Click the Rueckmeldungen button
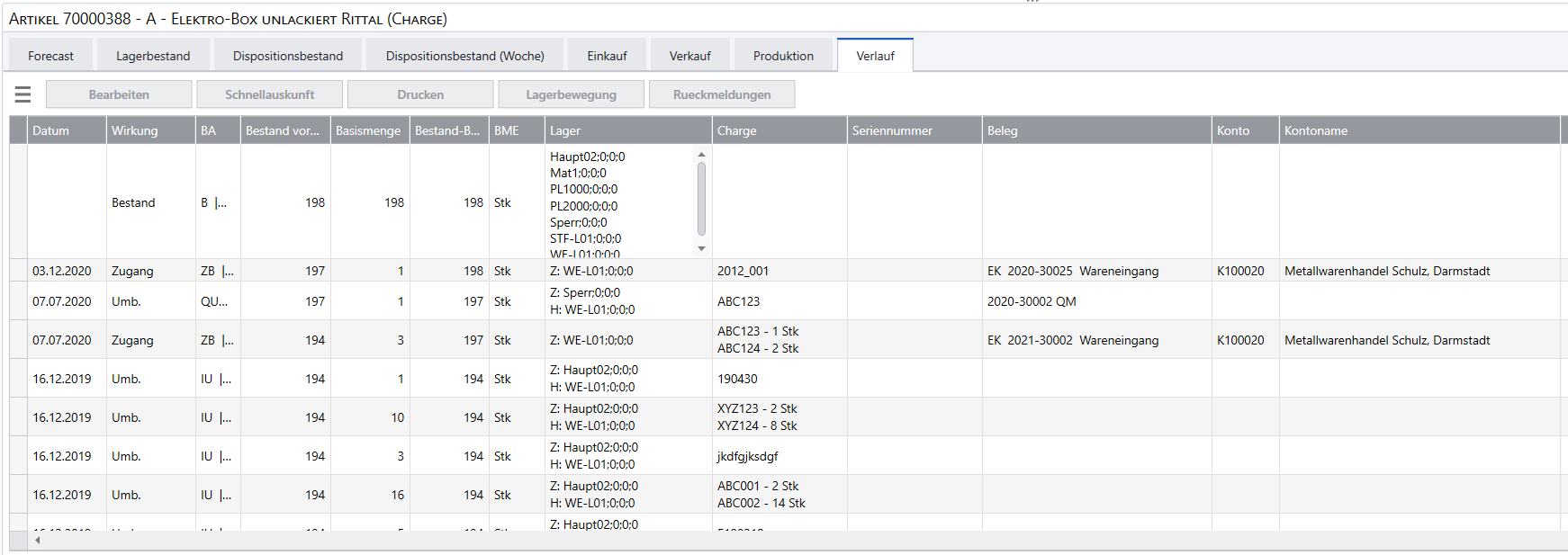Image resolution: width=1568 pixels, height=555 pixels. click(x=722, y=94)
